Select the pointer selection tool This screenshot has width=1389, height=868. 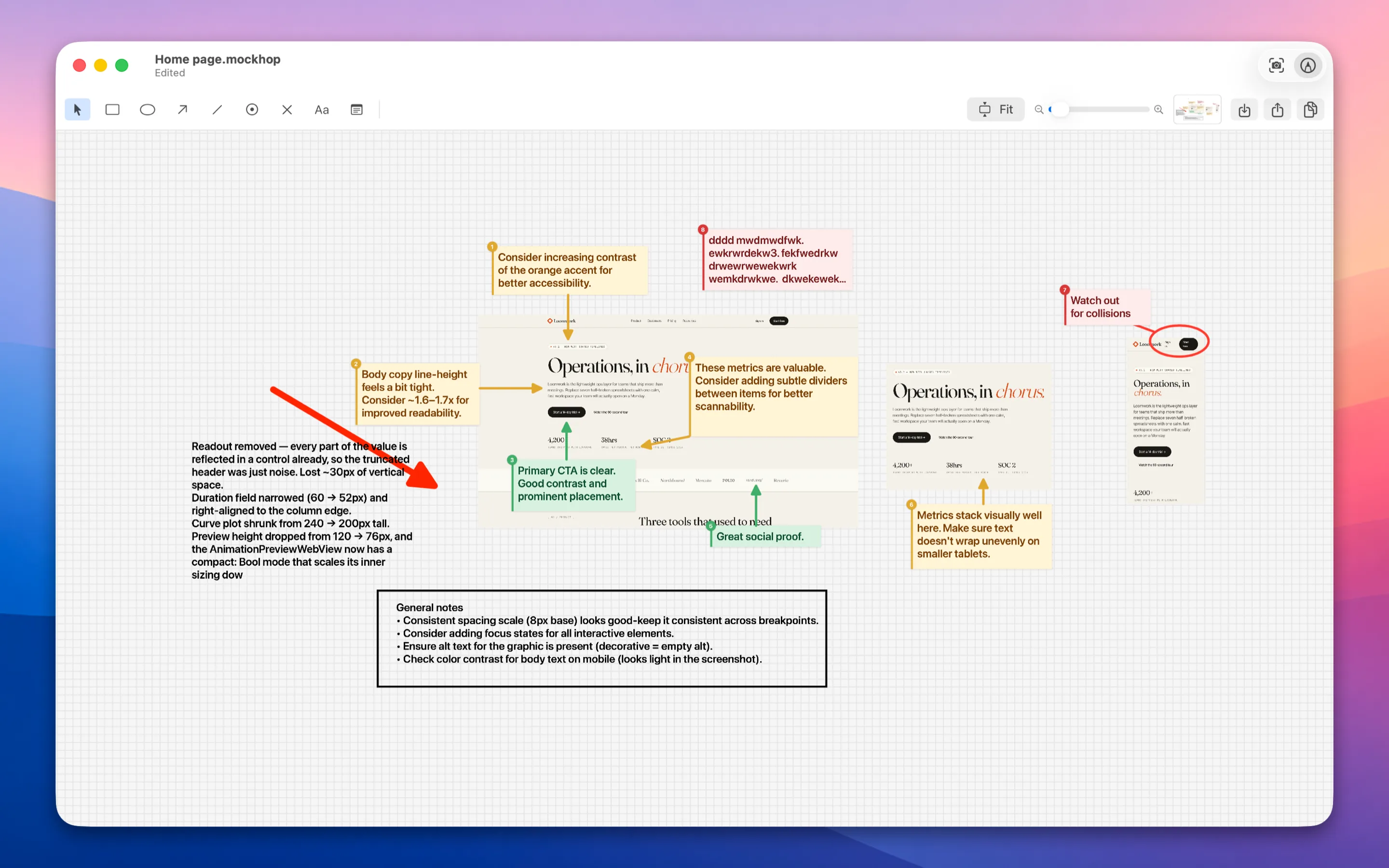point(78,109)
